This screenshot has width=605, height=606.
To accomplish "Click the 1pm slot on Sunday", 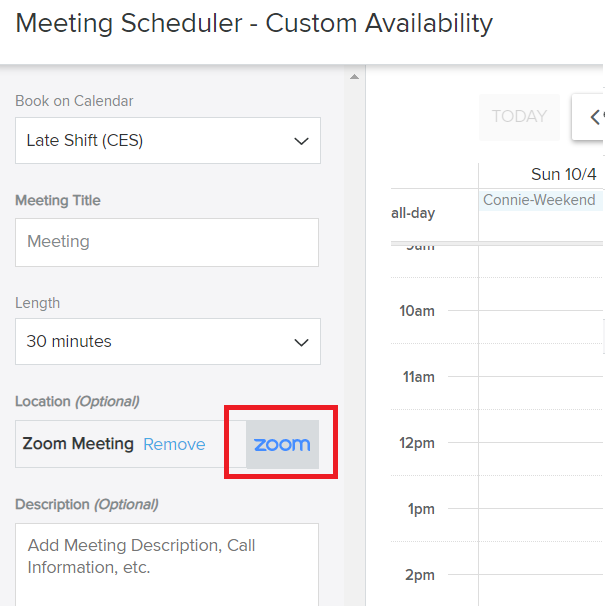I will click(540, 524).
